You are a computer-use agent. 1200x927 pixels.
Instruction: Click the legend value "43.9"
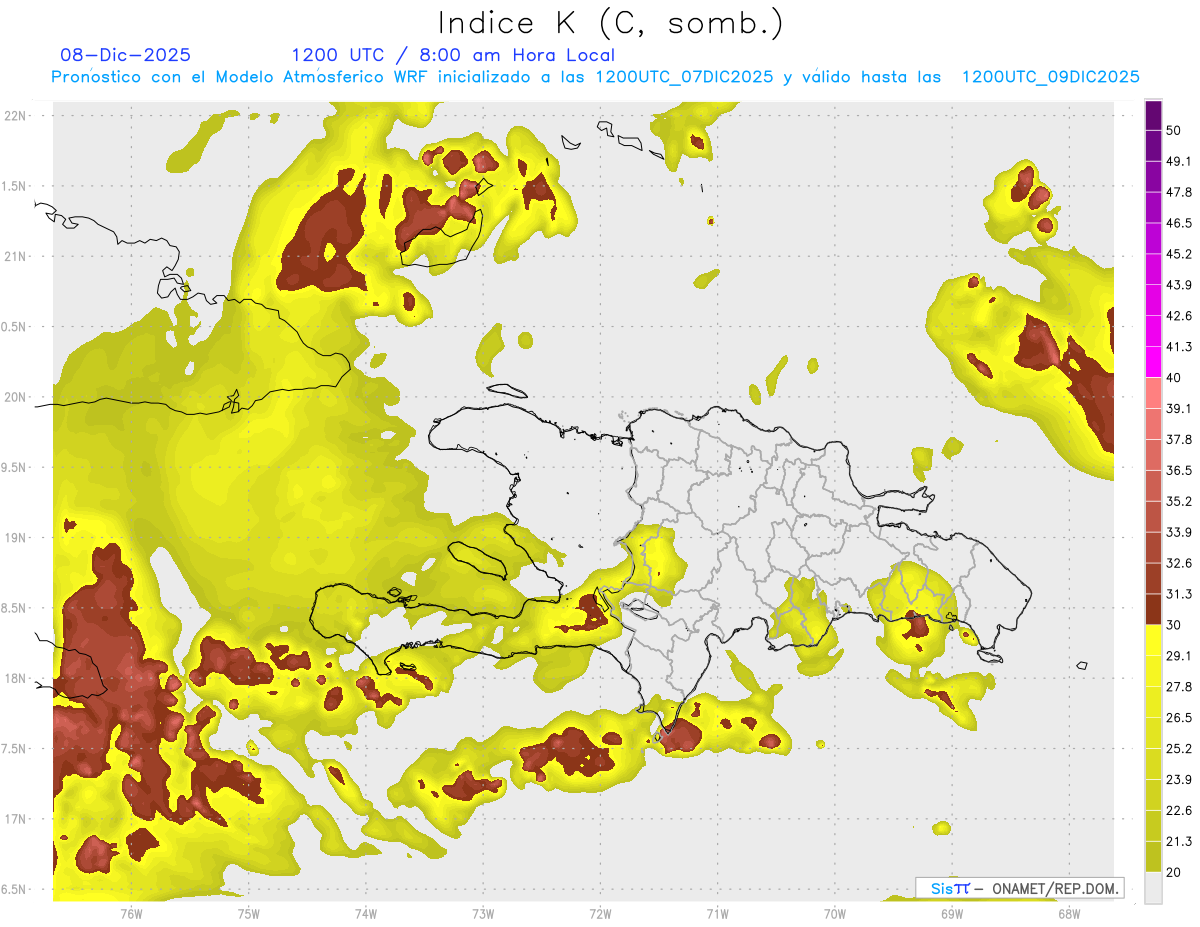tap(1179, 285)
